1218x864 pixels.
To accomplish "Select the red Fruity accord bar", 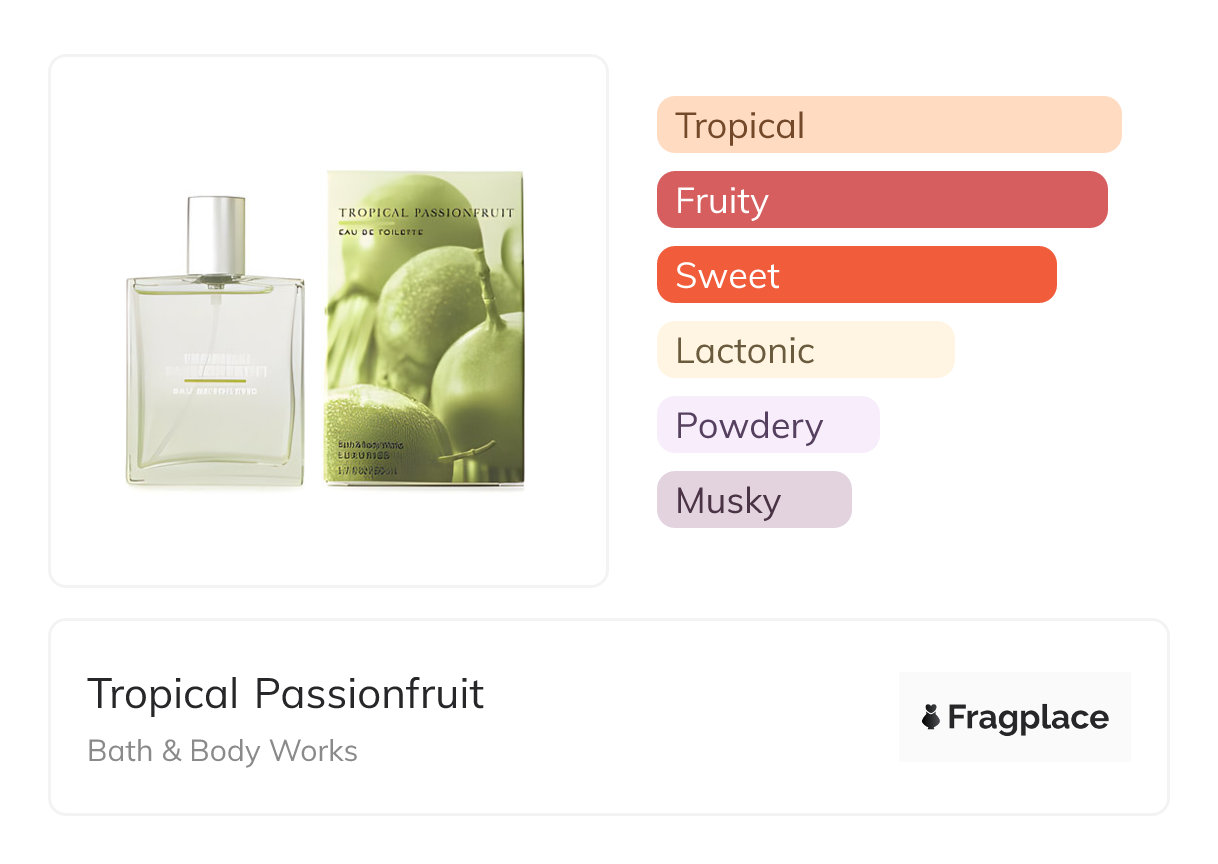I will (881, 200).
